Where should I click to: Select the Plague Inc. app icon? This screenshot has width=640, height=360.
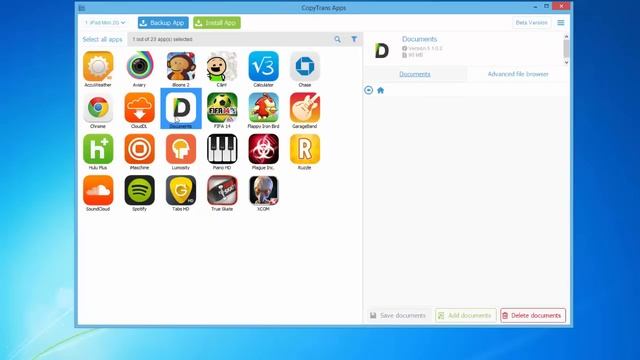264,149
